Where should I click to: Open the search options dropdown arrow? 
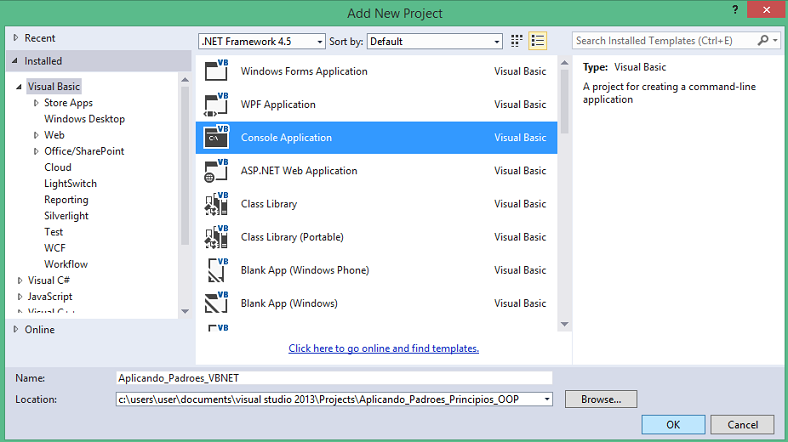tap(775, 40)
